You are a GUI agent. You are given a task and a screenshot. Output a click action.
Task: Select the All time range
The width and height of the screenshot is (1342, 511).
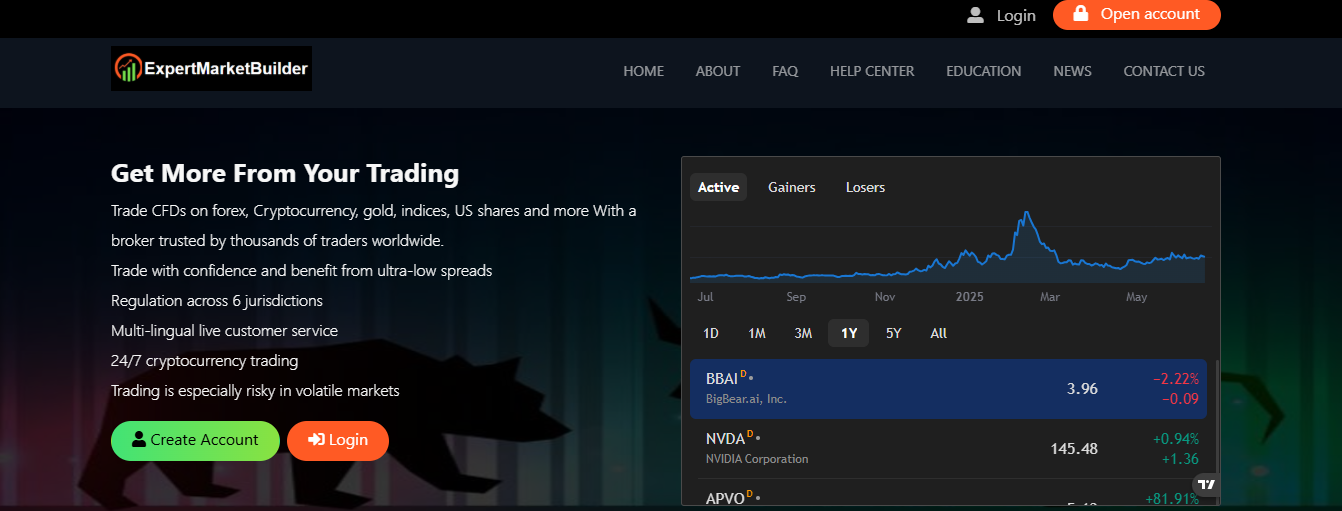[938, 333]
